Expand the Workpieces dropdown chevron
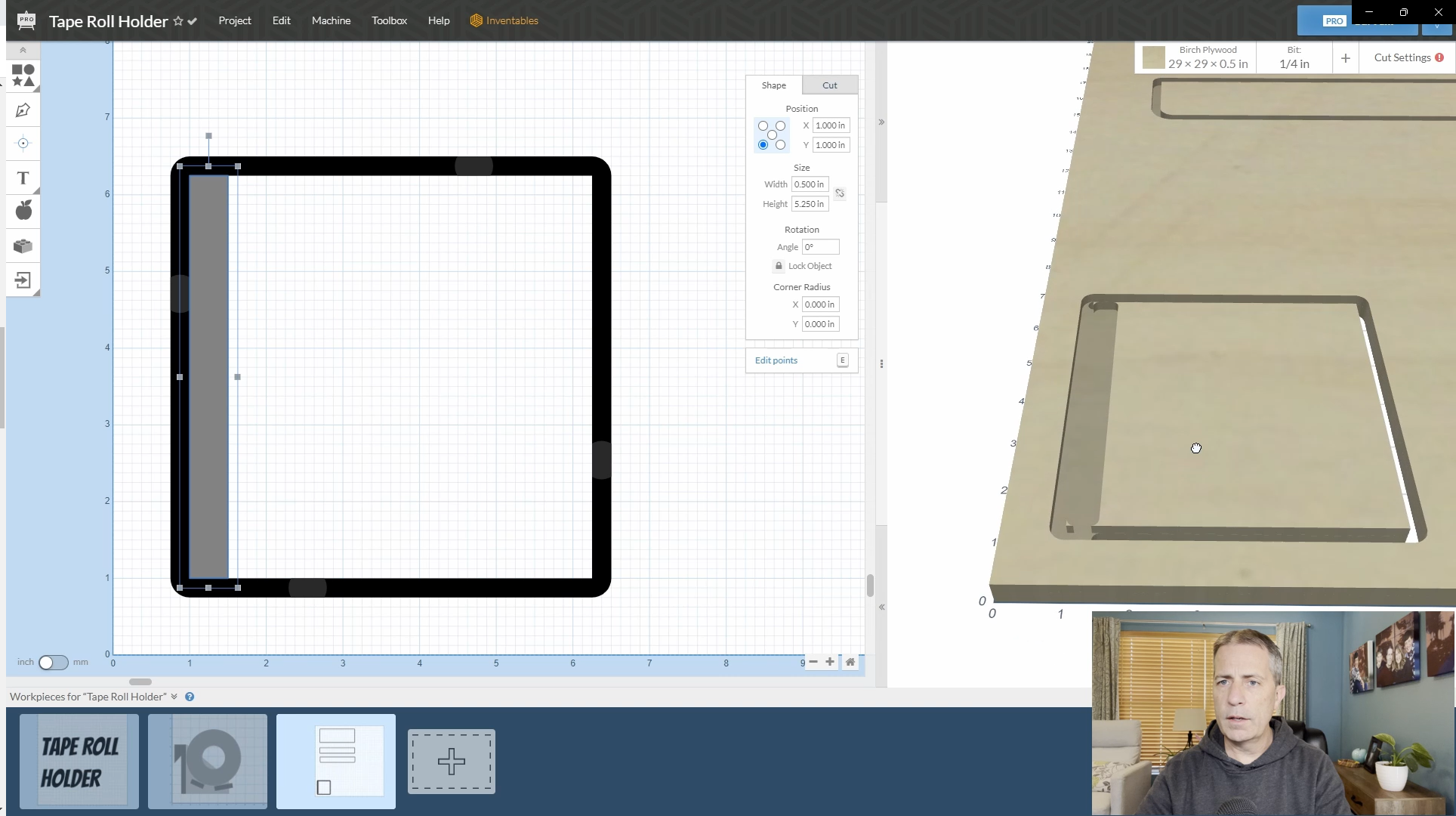The height and width of the screenshot is (816, 1456). tap(174, 697)
